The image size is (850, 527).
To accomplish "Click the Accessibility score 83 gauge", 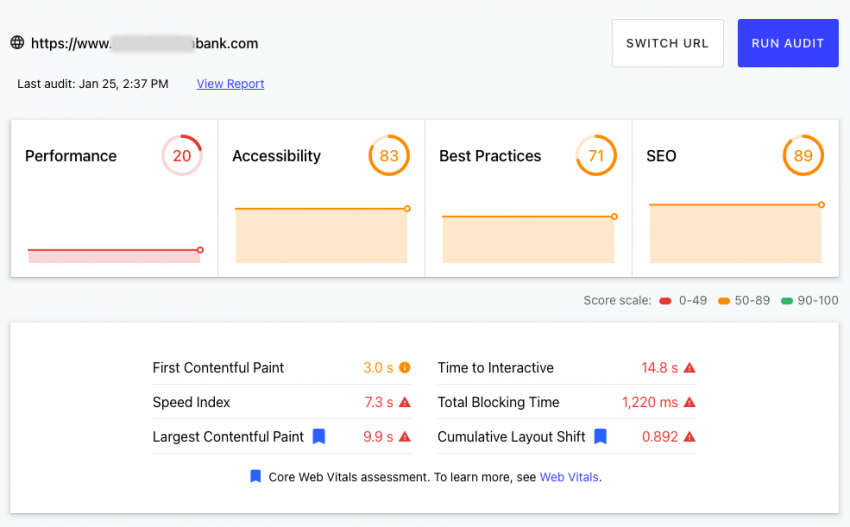I will coord(389,156).
